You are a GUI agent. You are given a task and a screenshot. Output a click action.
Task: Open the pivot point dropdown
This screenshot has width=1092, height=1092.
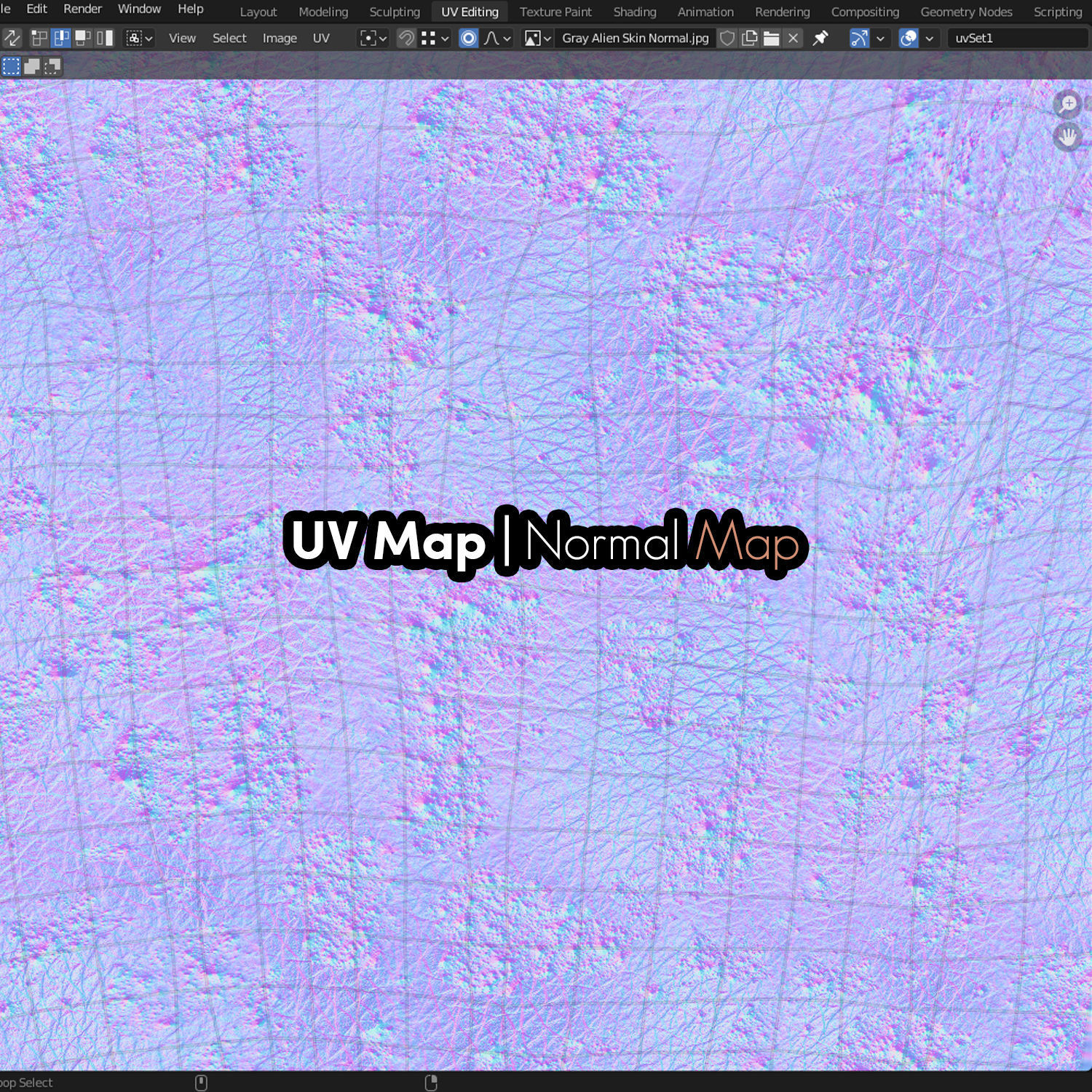[373, 38]
